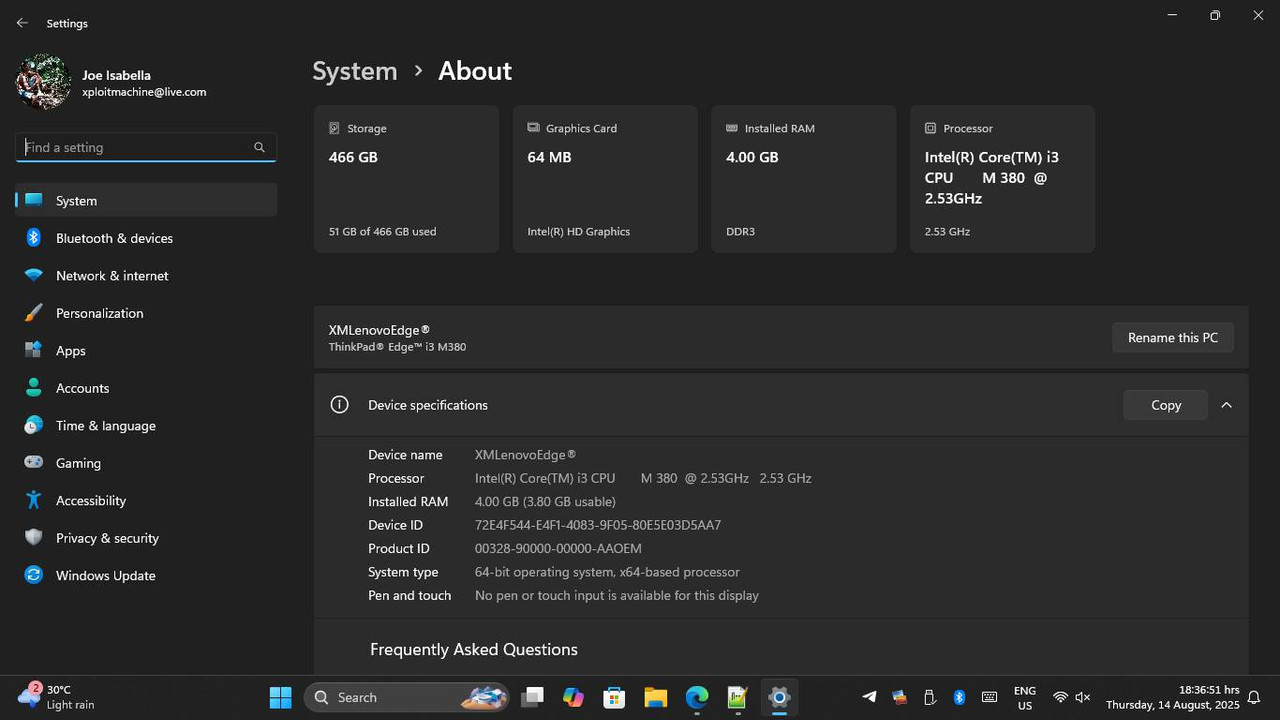
Task: Open the Windows Start menu
Action: [281, 697]
